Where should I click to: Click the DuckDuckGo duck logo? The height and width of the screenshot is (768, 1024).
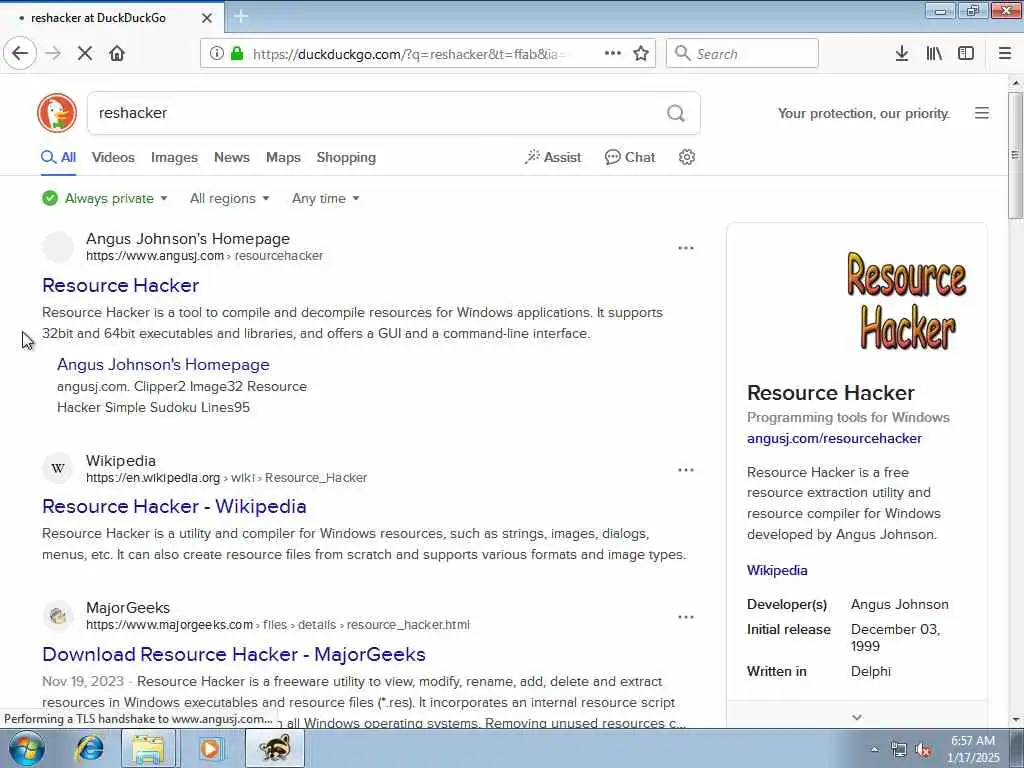(57, 113)
